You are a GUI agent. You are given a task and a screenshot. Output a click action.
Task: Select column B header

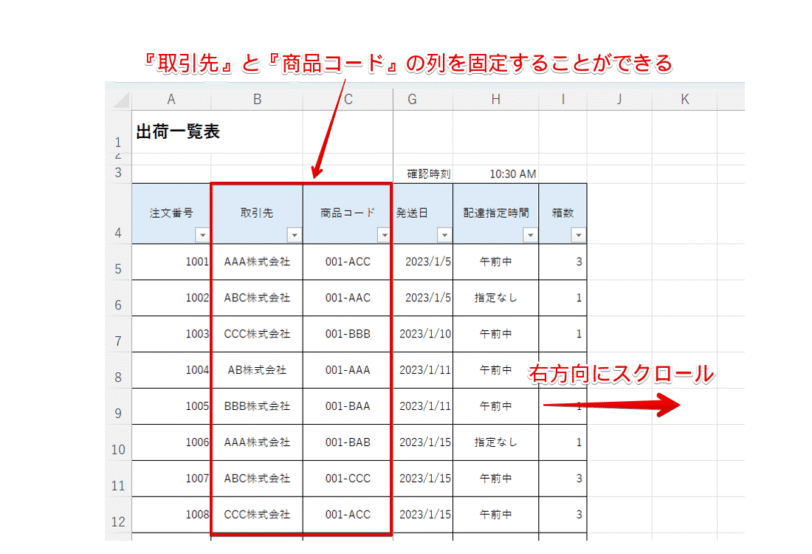tap(257, 99)
